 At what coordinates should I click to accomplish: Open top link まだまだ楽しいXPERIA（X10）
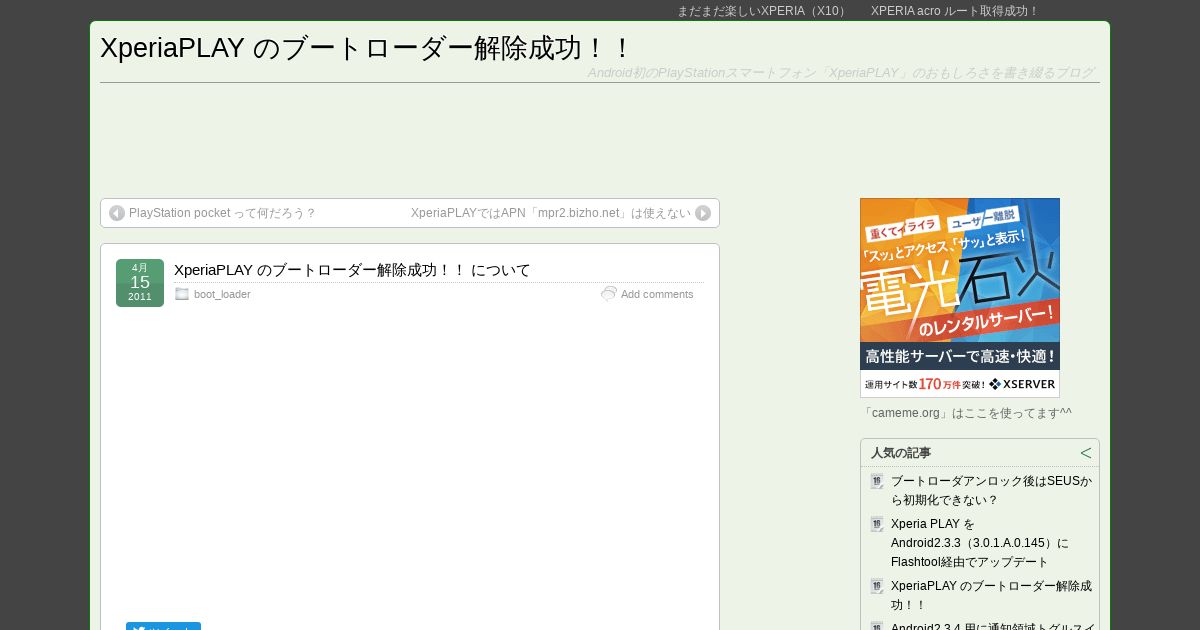pyautogui.click(x=762, y=11)
